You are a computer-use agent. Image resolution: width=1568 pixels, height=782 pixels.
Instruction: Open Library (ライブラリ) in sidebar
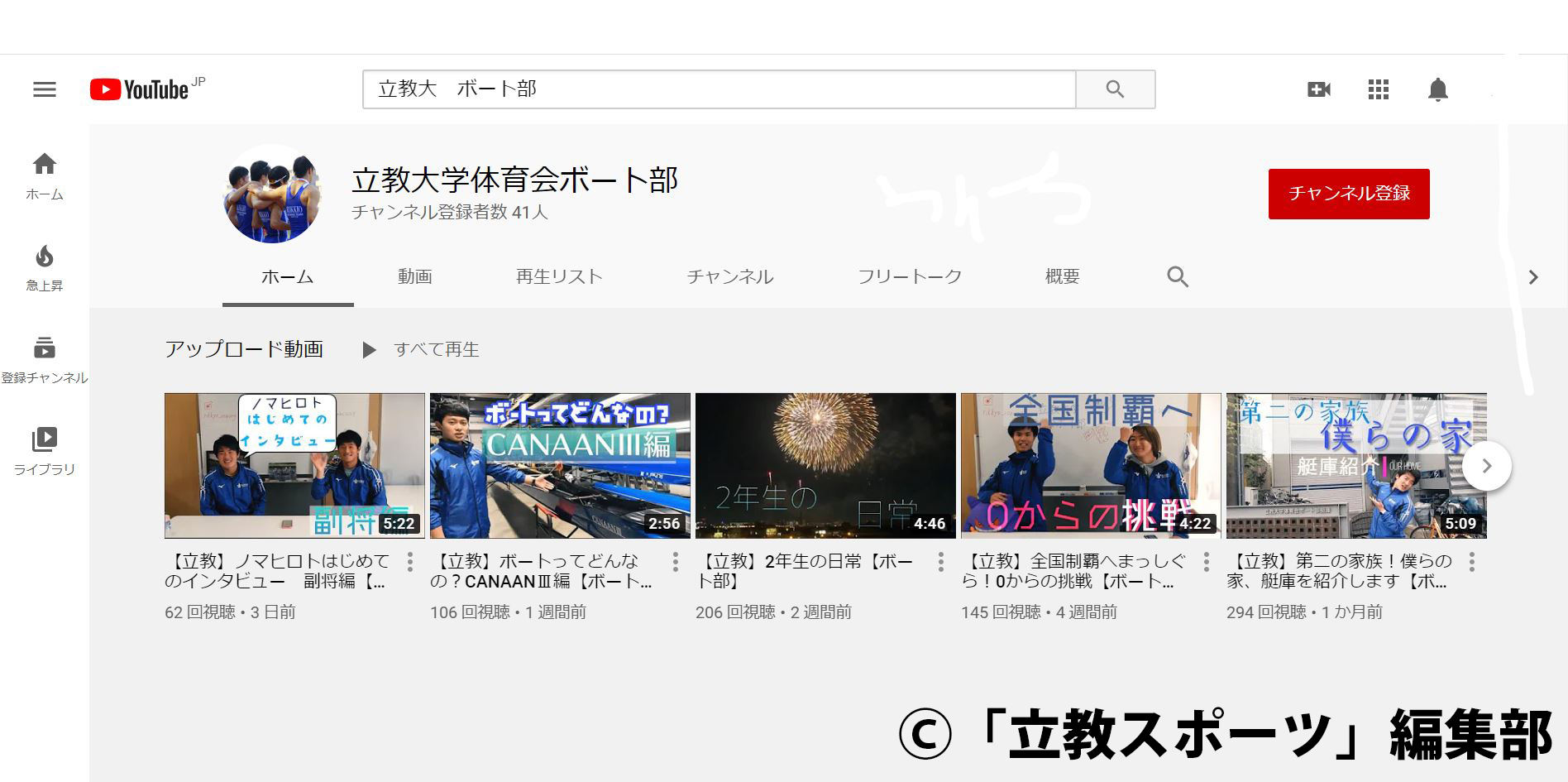point(45,451)
